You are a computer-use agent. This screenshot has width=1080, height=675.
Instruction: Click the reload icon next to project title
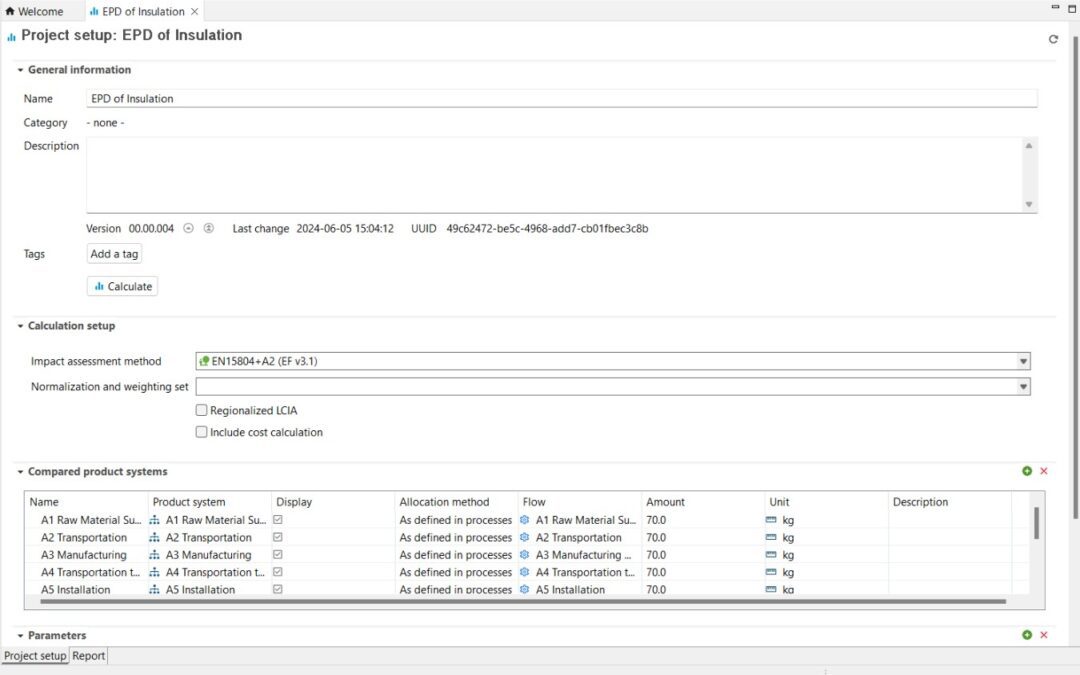tap(1053, 40)
